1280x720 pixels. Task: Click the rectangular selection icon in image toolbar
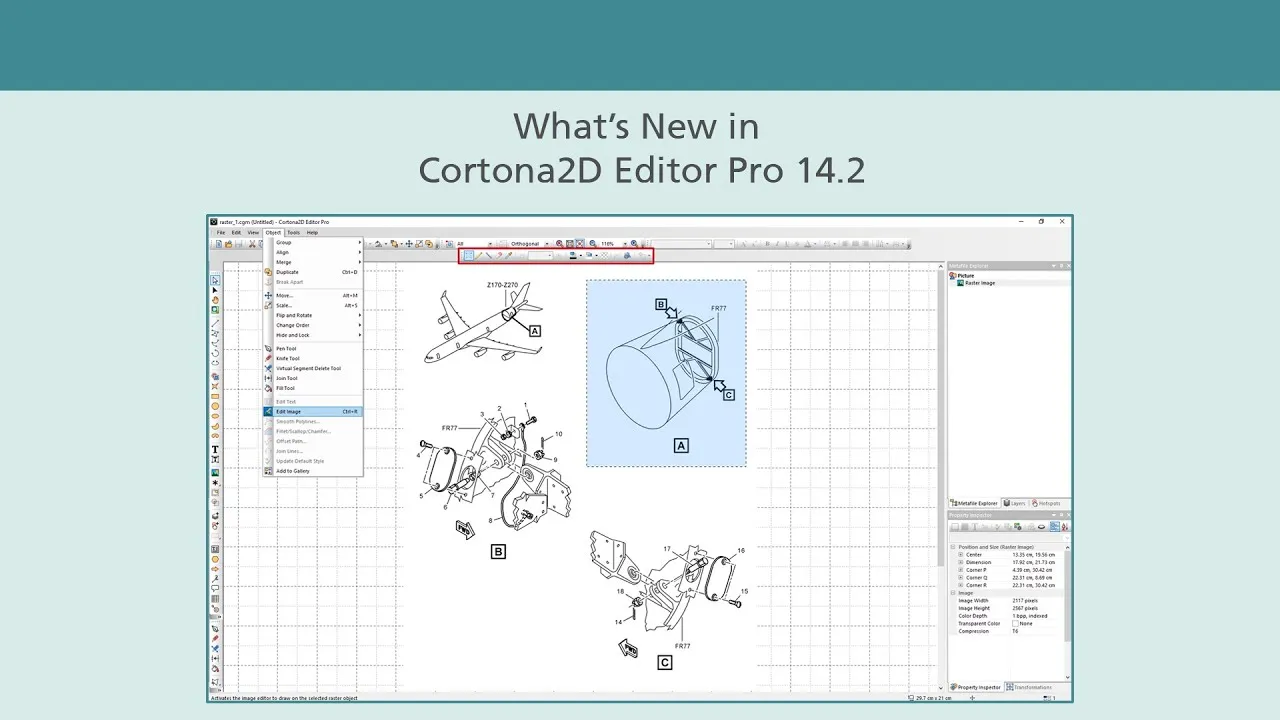click(468, 256)
